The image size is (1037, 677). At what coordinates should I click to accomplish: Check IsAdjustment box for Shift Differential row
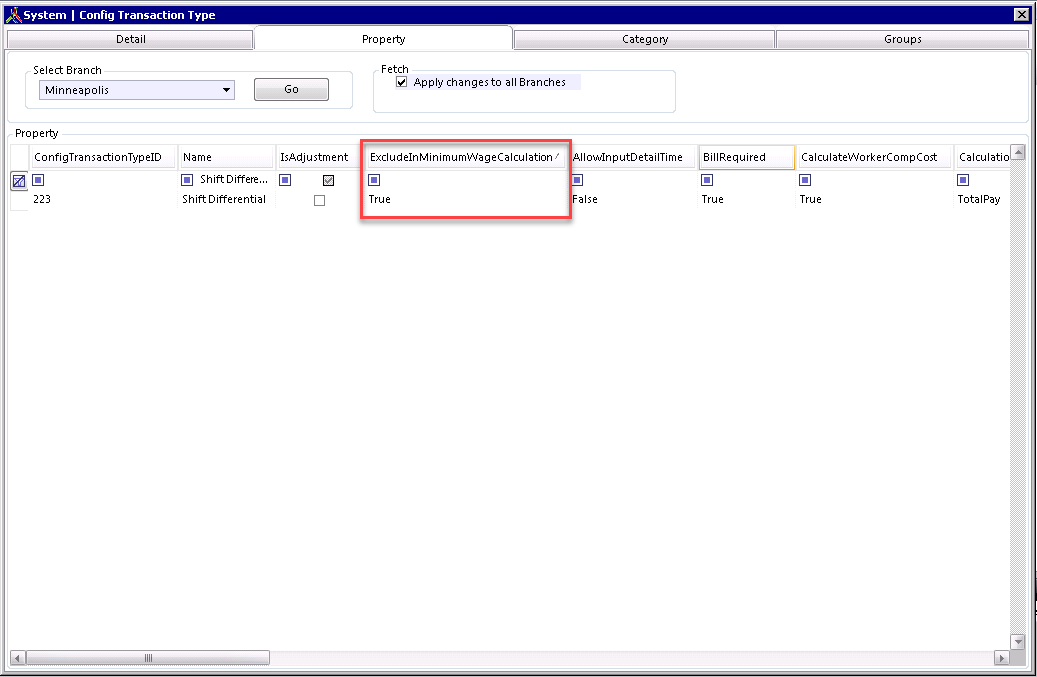tap(319, 200)
